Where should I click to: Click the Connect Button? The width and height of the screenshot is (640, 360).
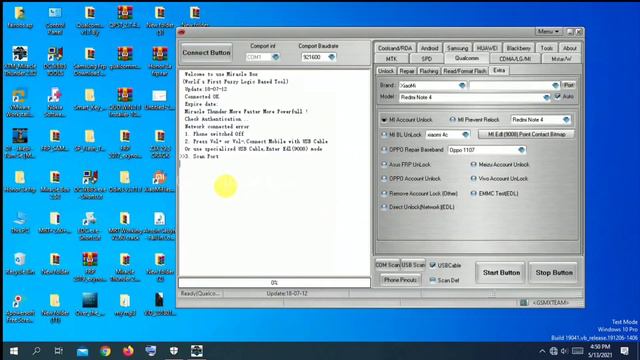[x=207, y=53]
